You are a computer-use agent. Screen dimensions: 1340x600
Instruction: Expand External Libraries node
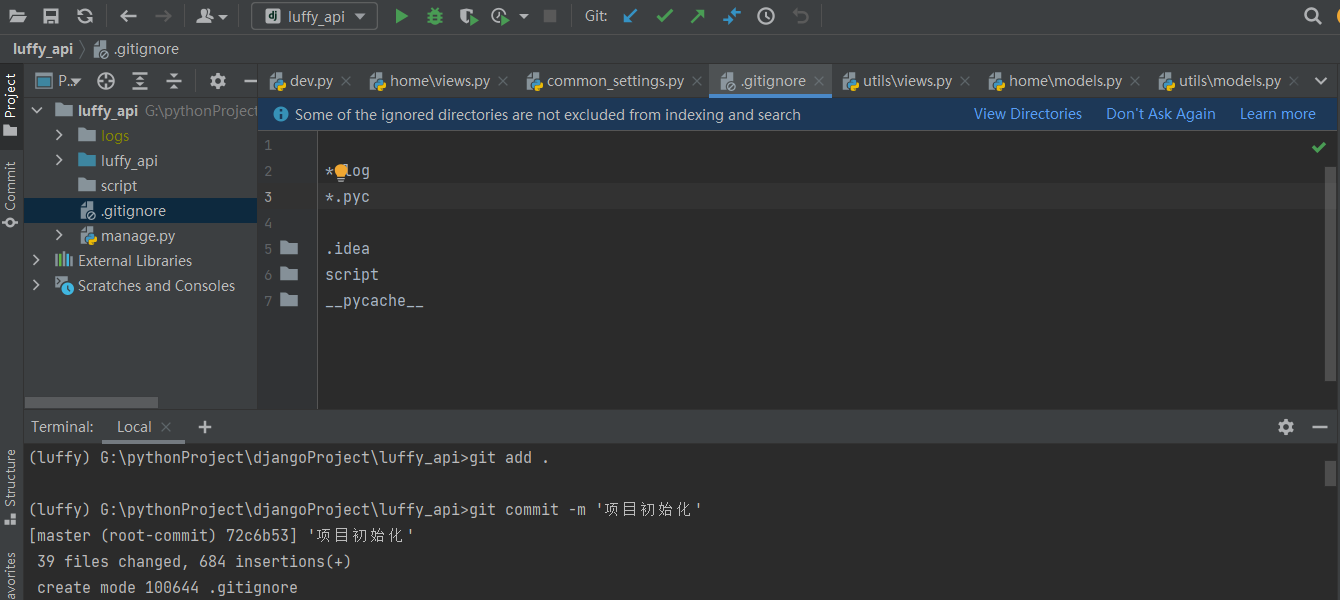[36, 260]
